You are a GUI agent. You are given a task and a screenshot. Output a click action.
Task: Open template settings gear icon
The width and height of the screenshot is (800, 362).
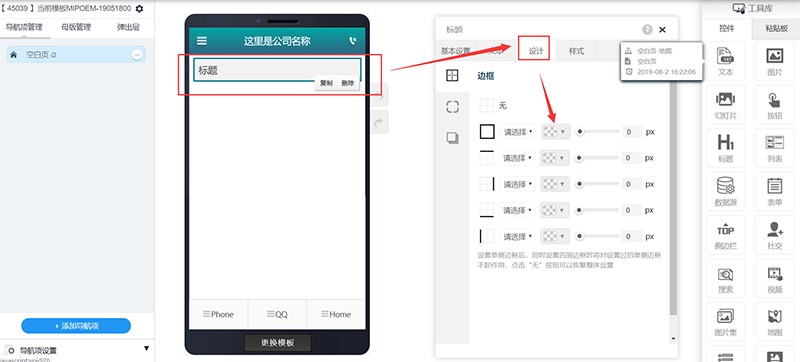139,9
